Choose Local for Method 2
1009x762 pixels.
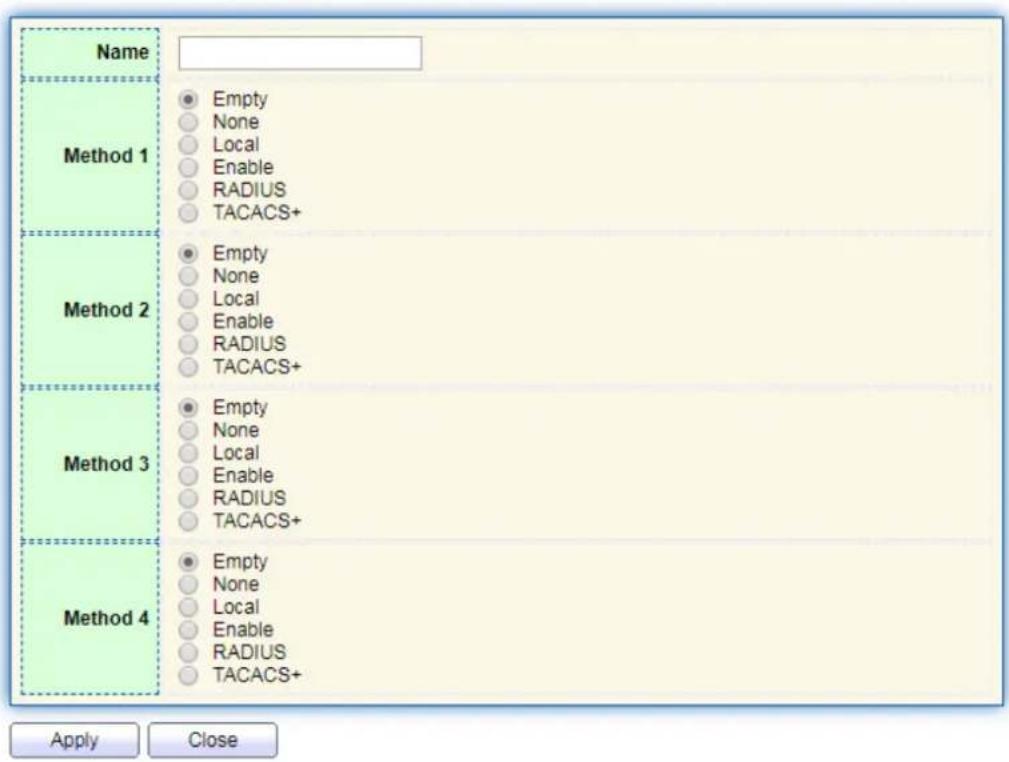pos(188,299)
